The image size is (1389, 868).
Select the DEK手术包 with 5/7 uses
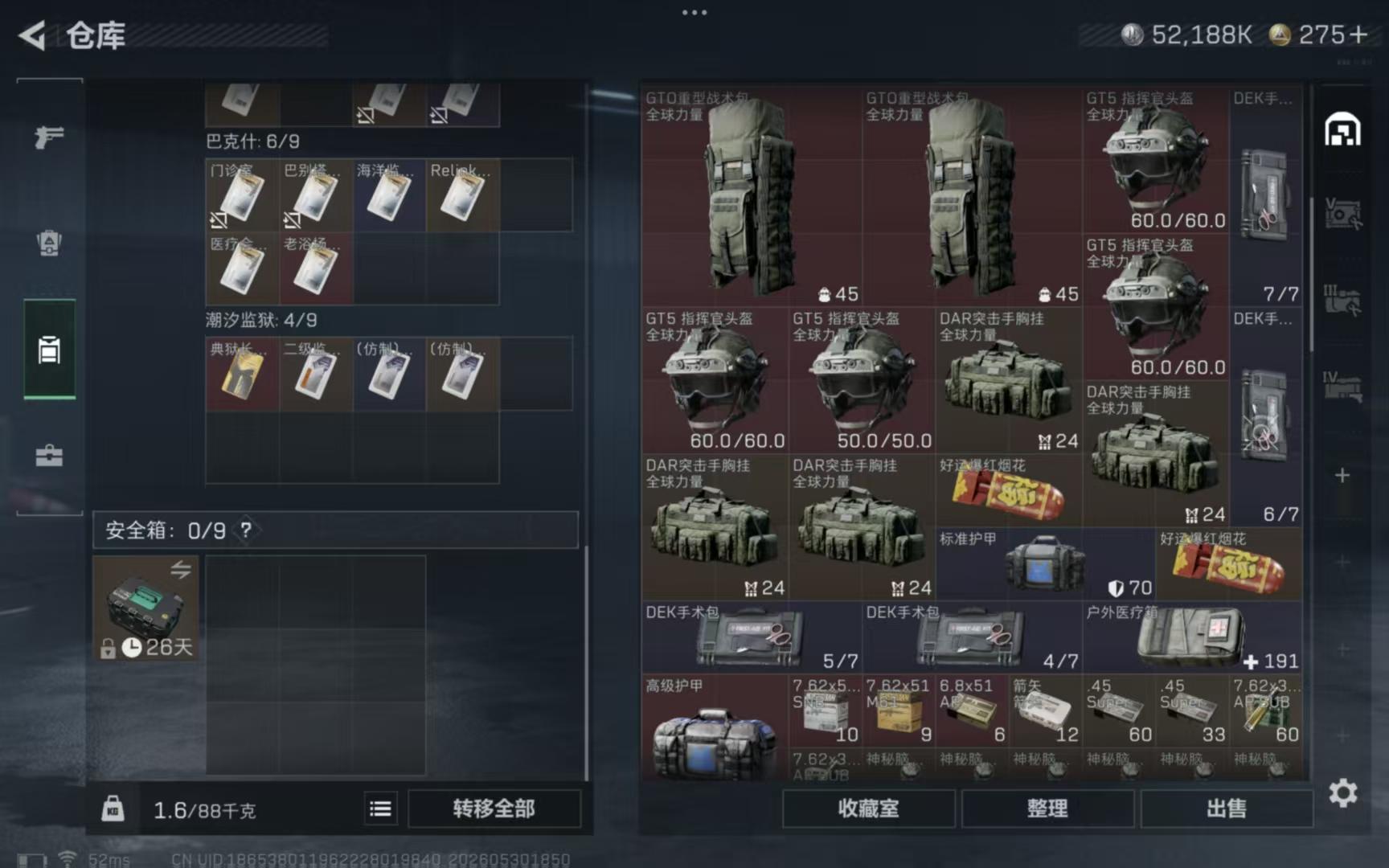[x=752, y=637]
